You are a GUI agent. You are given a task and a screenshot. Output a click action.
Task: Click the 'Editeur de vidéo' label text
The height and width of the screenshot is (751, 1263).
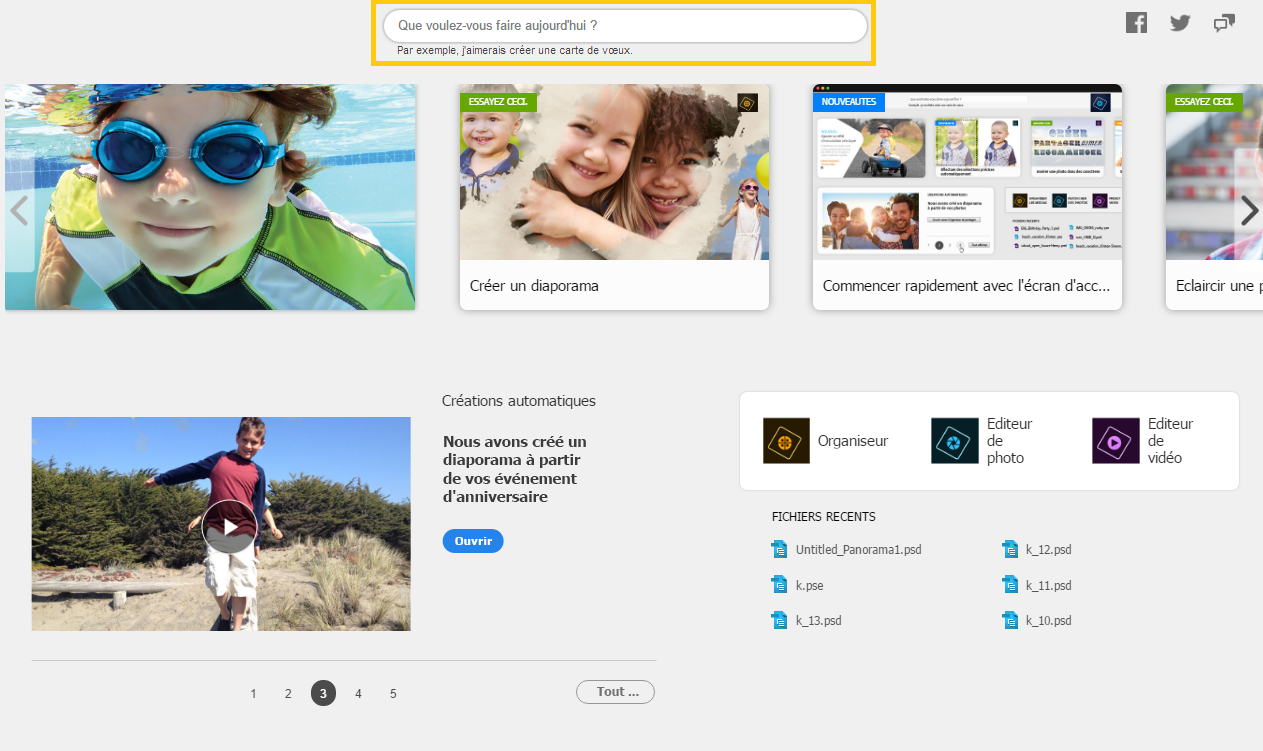tap(1171, 441)
